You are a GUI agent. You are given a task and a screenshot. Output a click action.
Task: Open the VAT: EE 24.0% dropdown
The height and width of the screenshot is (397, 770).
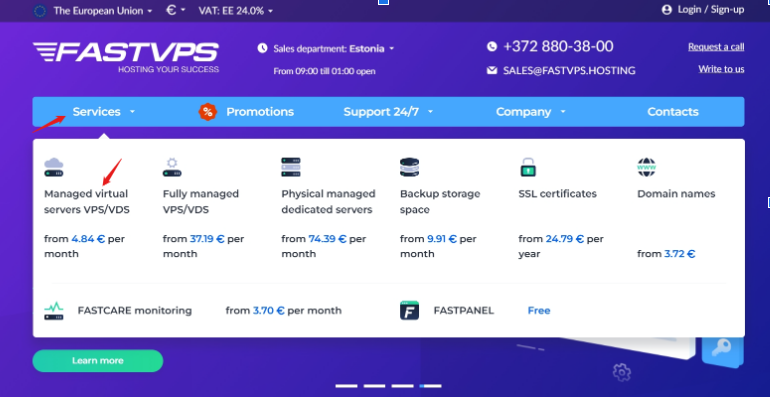click(x=236, y=10)
